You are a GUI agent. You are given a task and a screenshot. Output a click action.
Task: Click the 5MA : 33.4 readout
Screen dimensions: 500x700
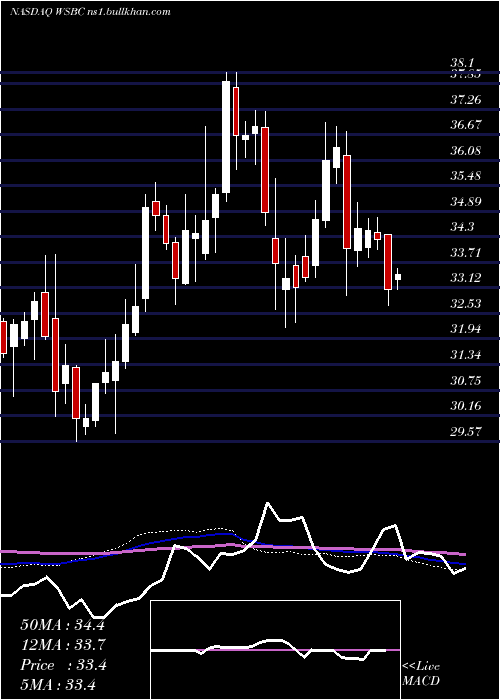58,684
